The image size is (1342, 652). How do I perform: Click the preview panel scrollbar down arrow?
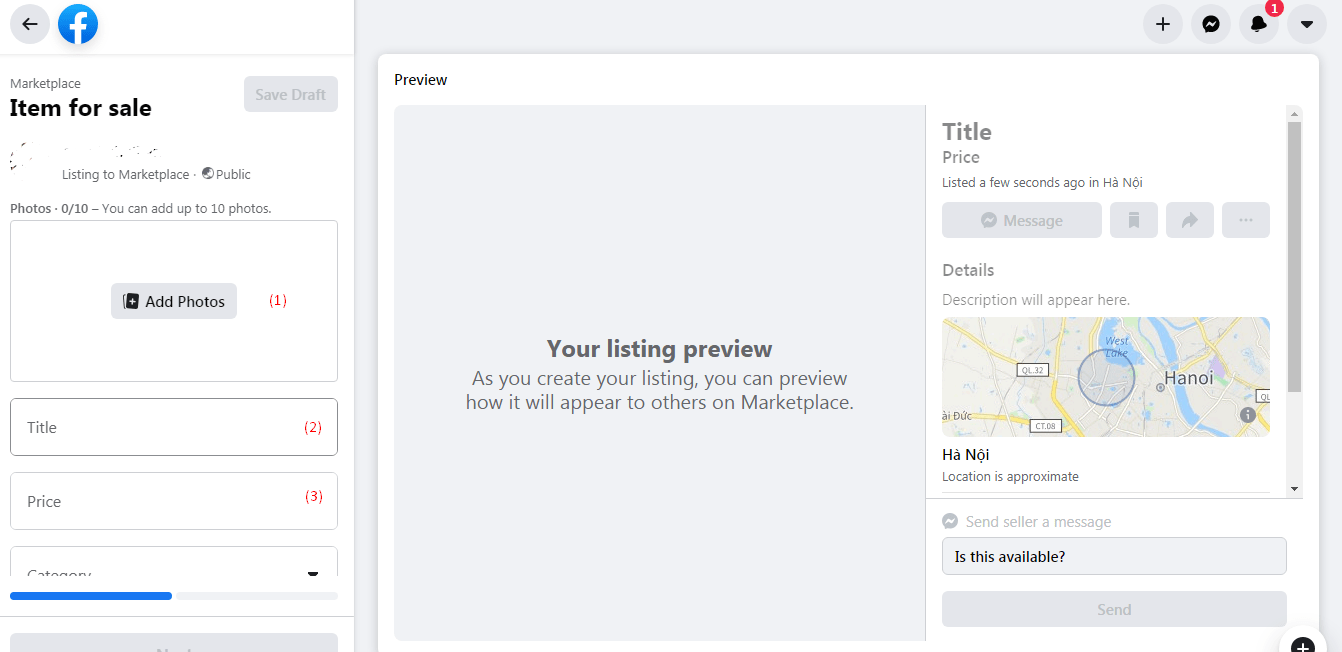[x=1295, y=489]
